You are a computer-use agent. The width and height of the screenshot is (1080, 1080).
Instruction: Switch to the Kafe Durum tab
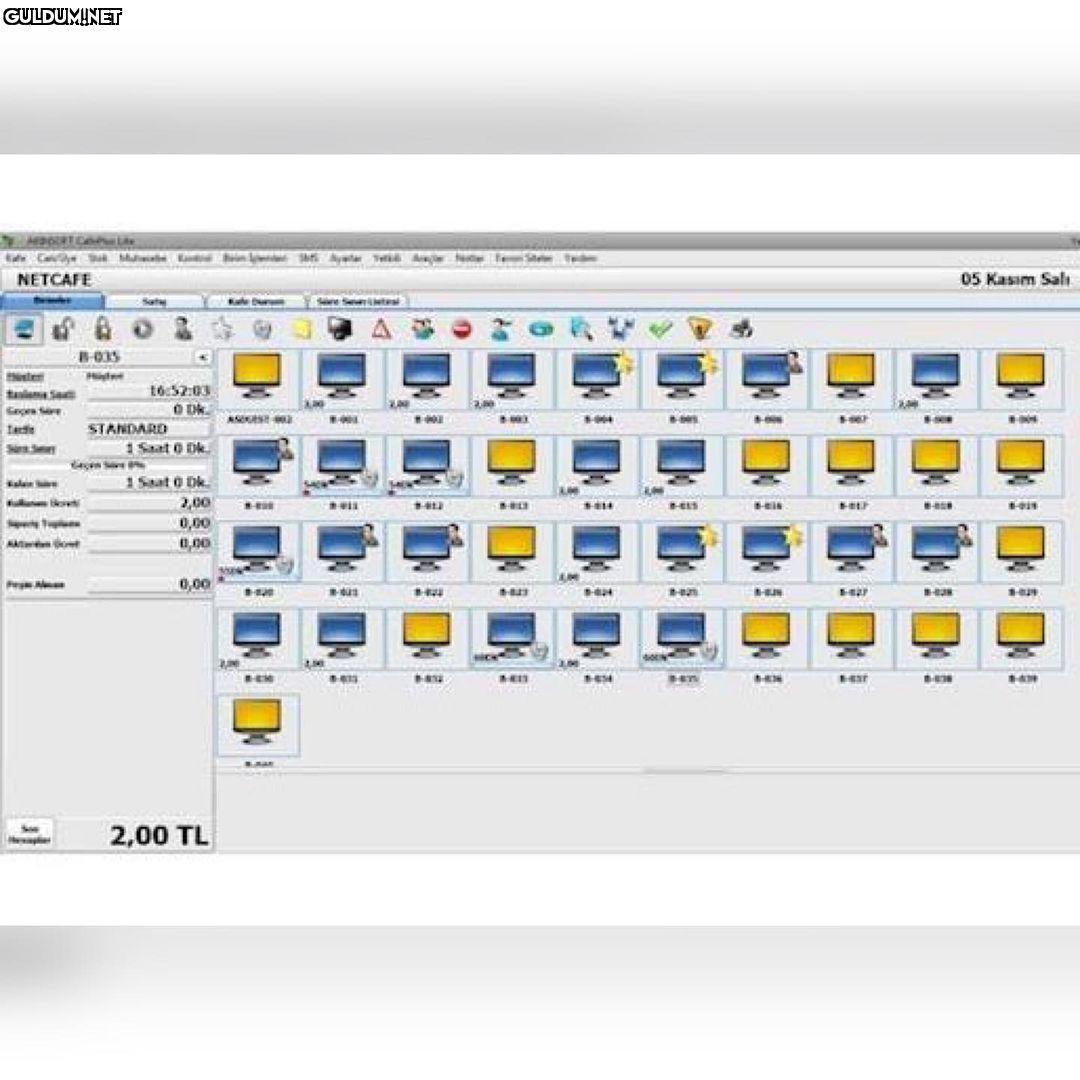(x=257, y=301)
